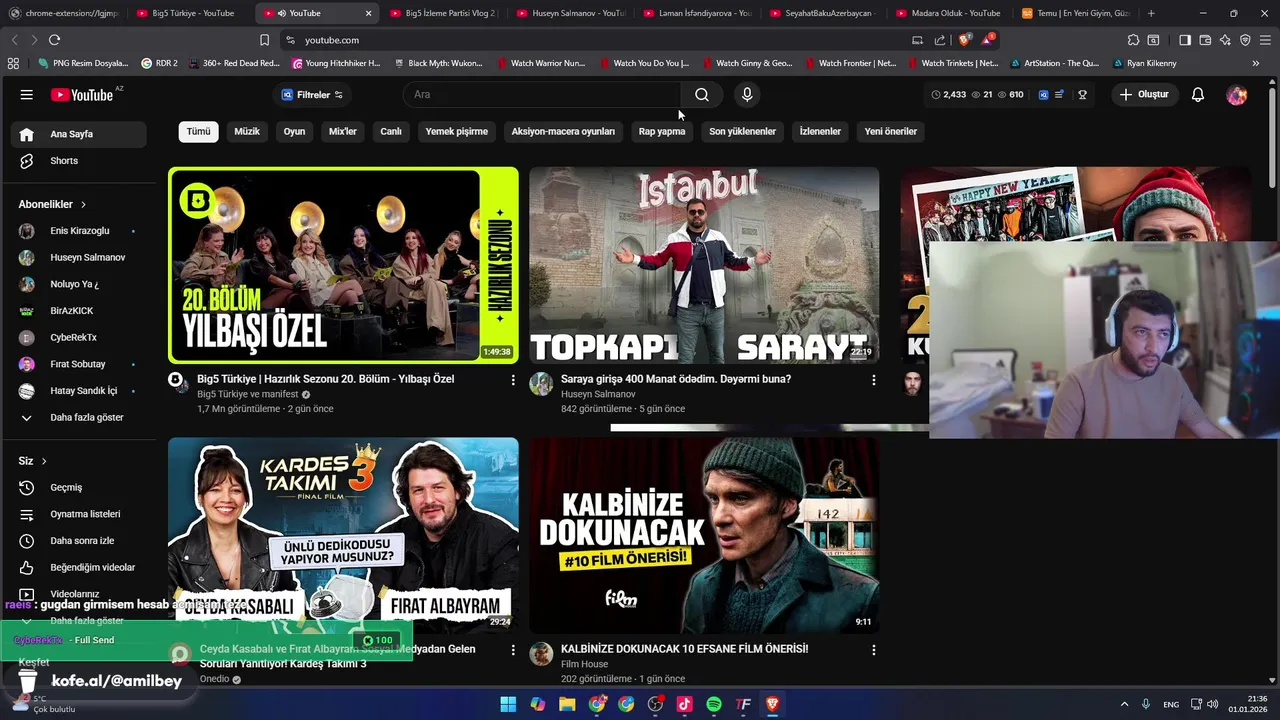This screenshot has width=1280, height=720.
Task: Click the search magnifier button
Action: [702, 95]
